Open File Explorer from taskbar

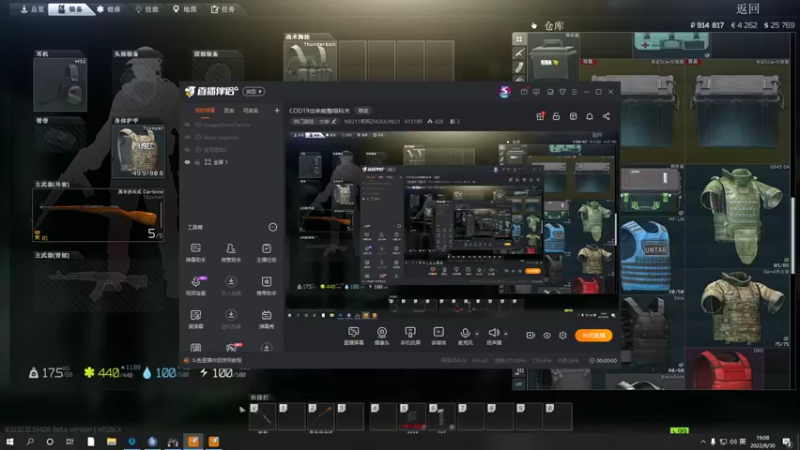point(111,441)
